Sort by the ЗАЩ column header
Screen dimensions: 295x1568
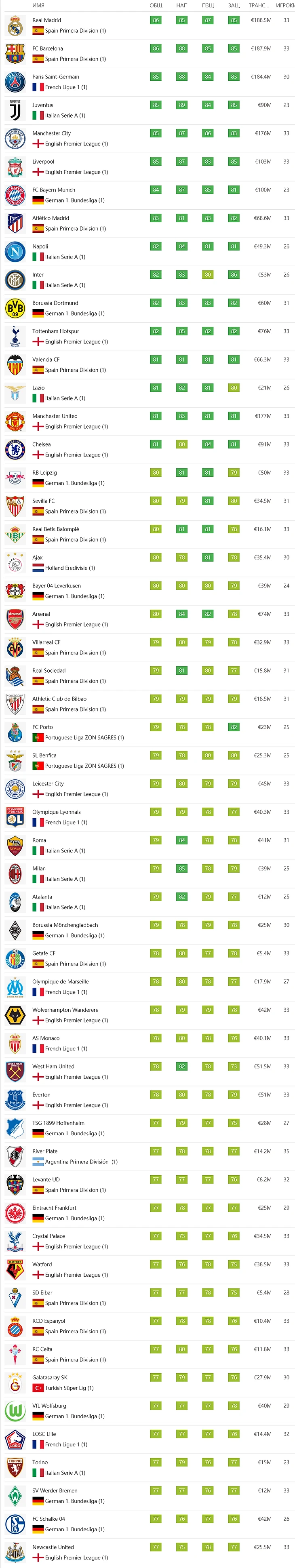click(x=234, y=6)
